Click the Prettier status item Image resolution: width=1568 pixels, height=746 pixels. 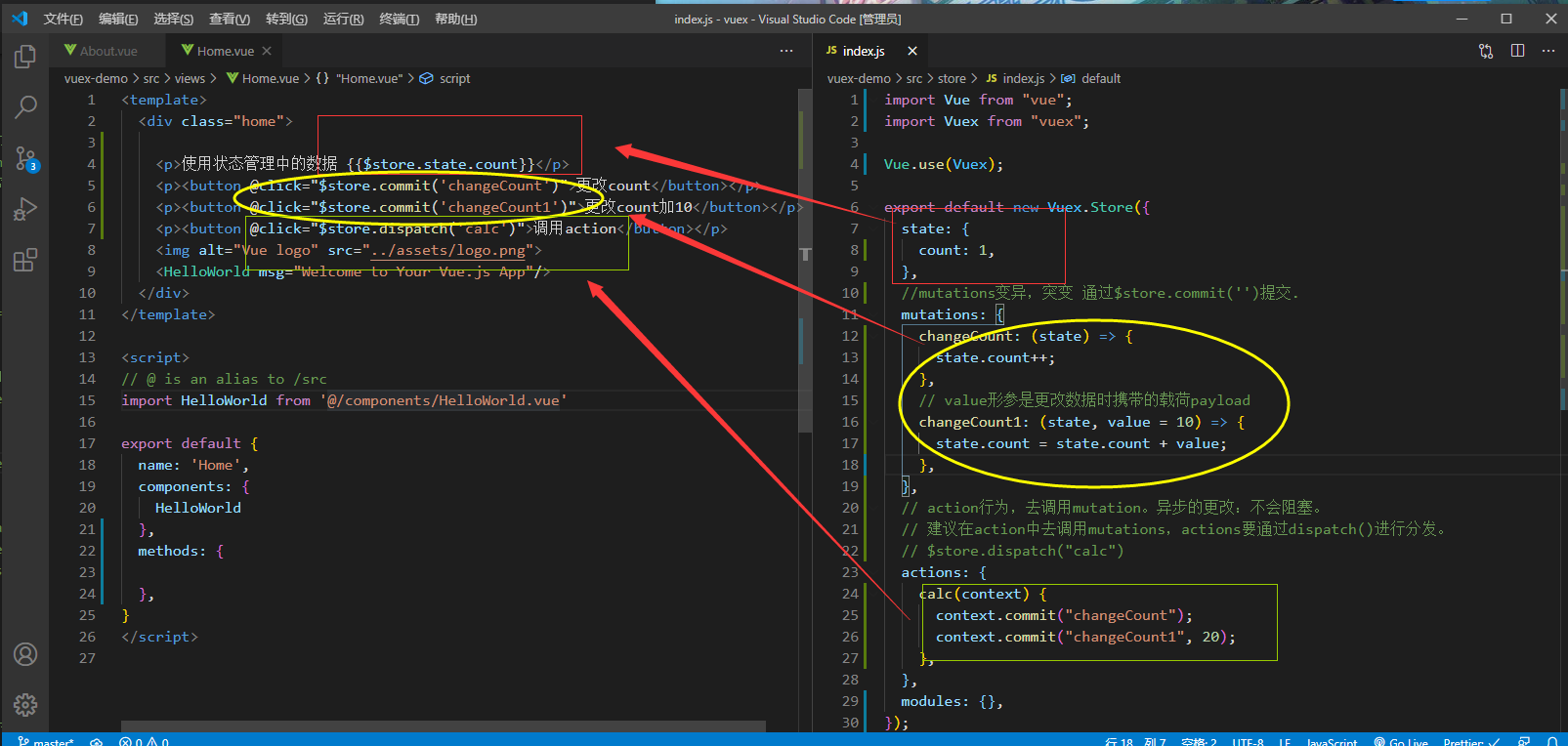(x=1470, y=742)
